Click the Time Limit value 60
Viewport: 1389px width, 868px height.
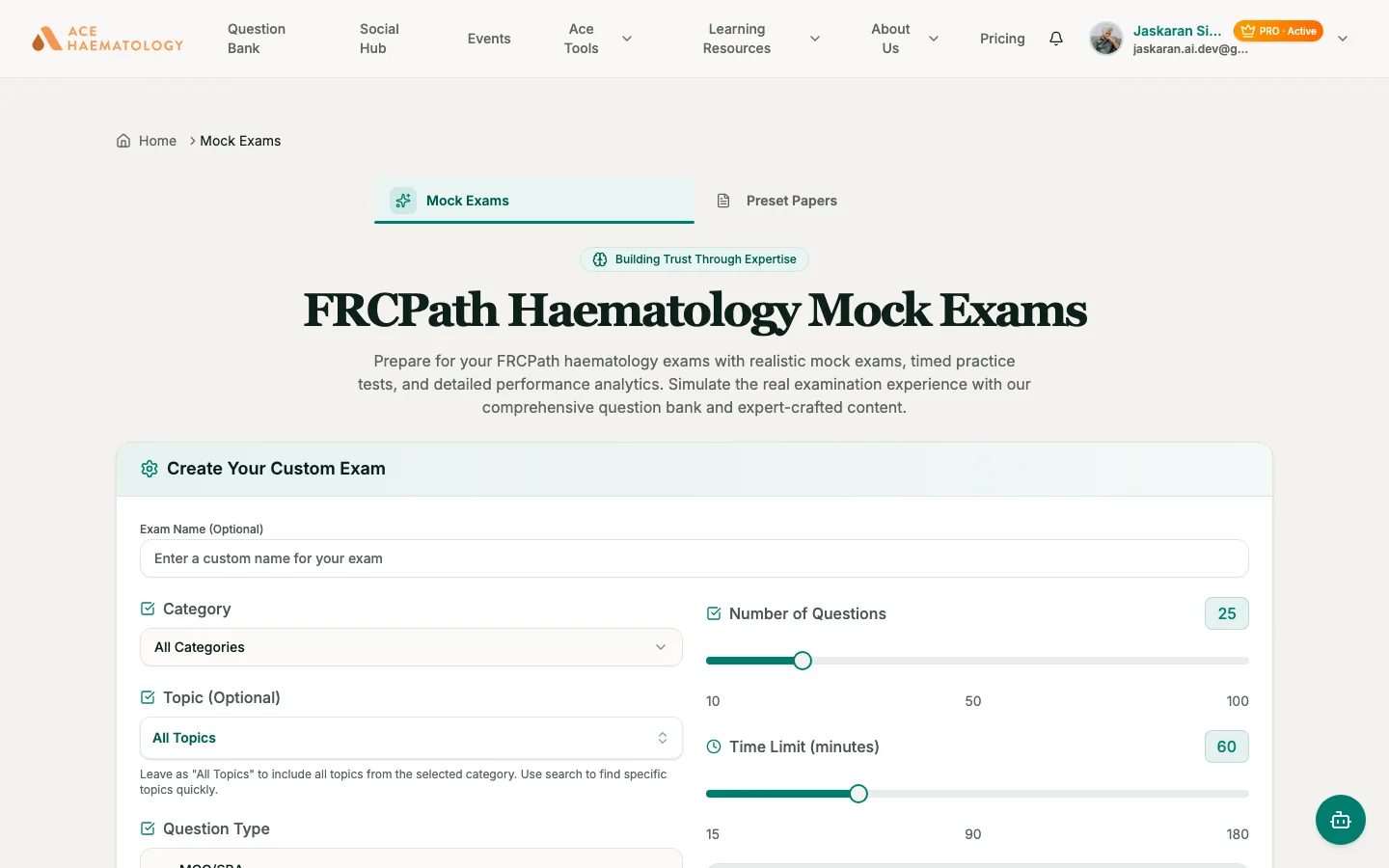(x=1227, y=746)
